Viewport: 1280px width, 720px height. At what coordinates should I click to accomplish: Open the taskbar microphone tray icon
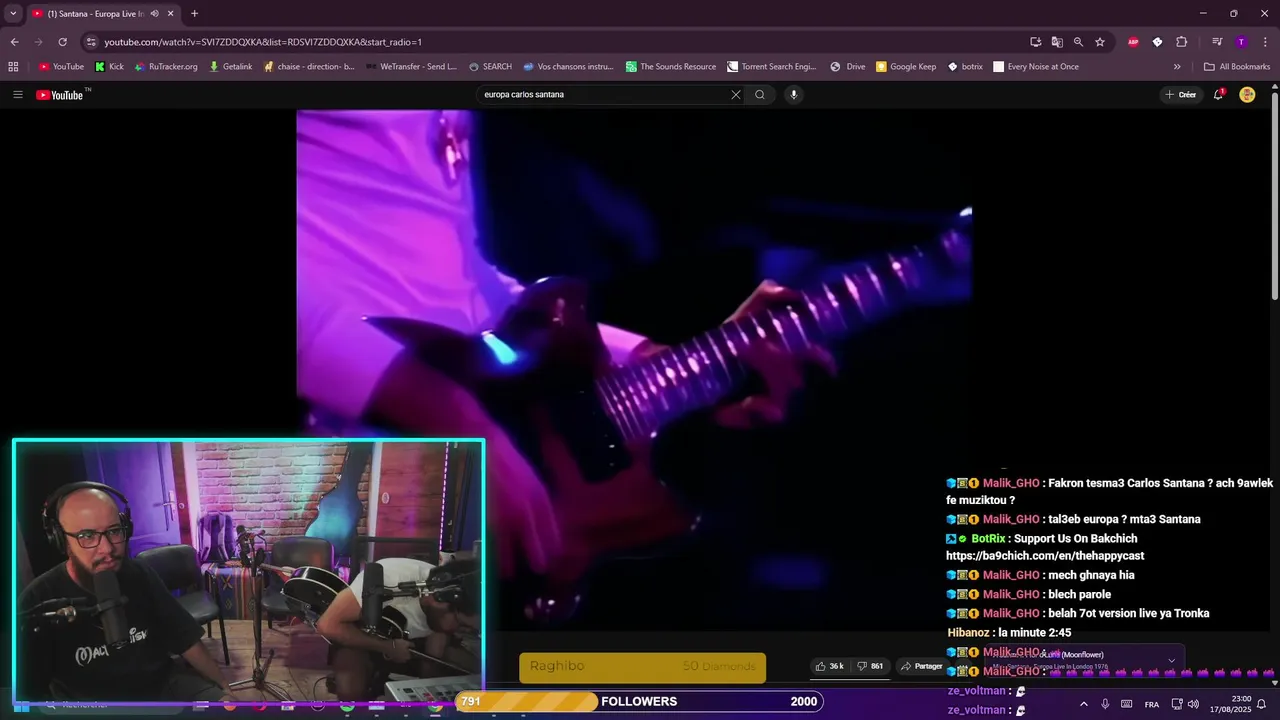pyautogui.click(x=1105, y=704)
